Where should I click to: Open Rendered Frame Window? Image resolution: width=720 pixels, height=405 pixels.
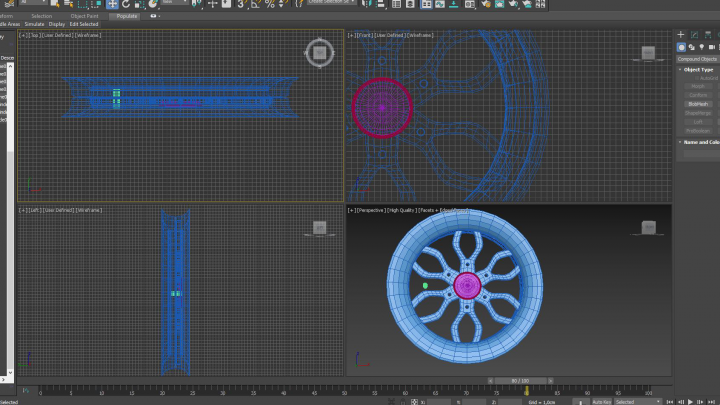coord(500,4)
